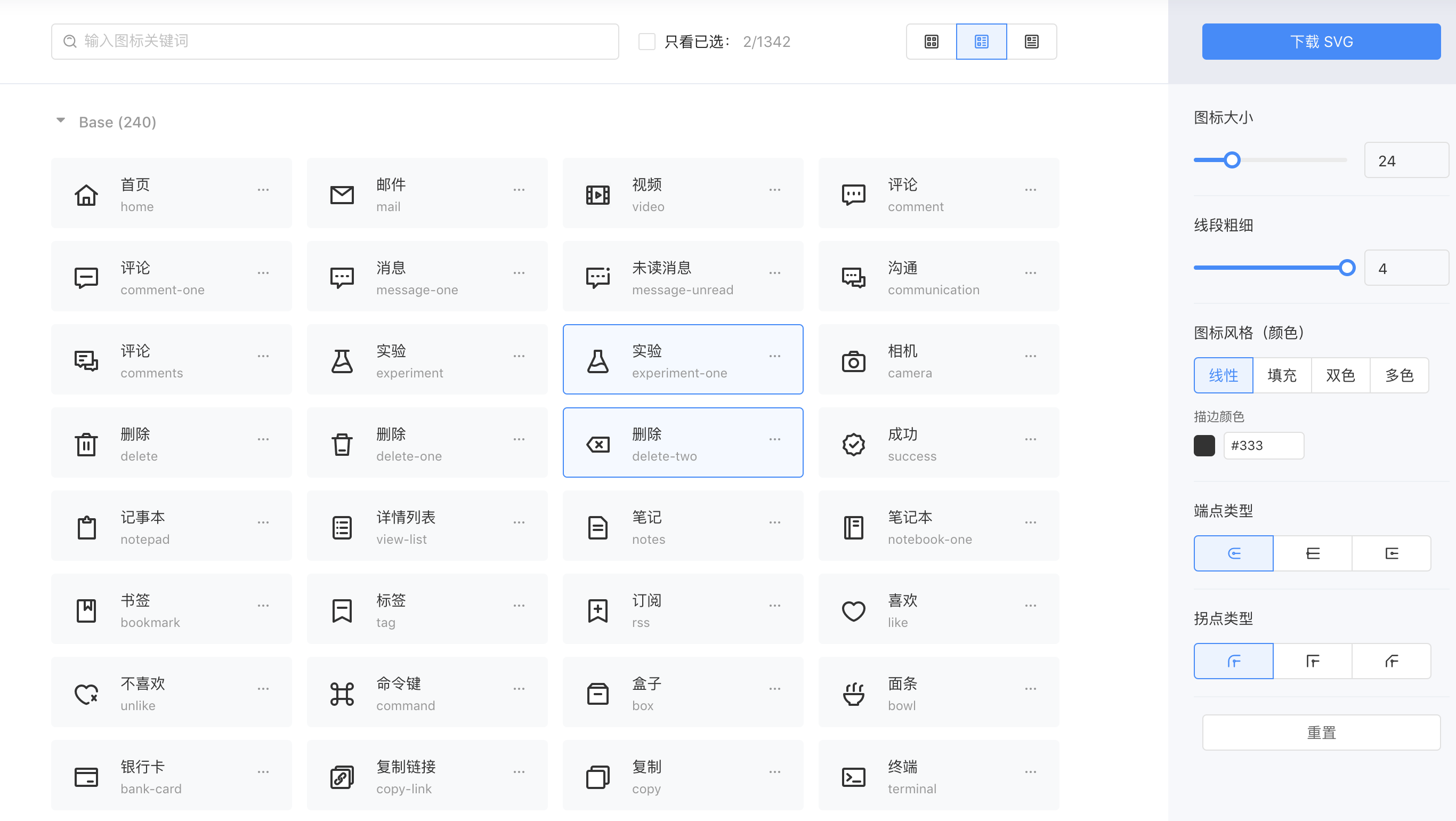The height and width of the screenshot is (821, 1456).
Task: Open more options for success icon
Action: coord(1030,439)
